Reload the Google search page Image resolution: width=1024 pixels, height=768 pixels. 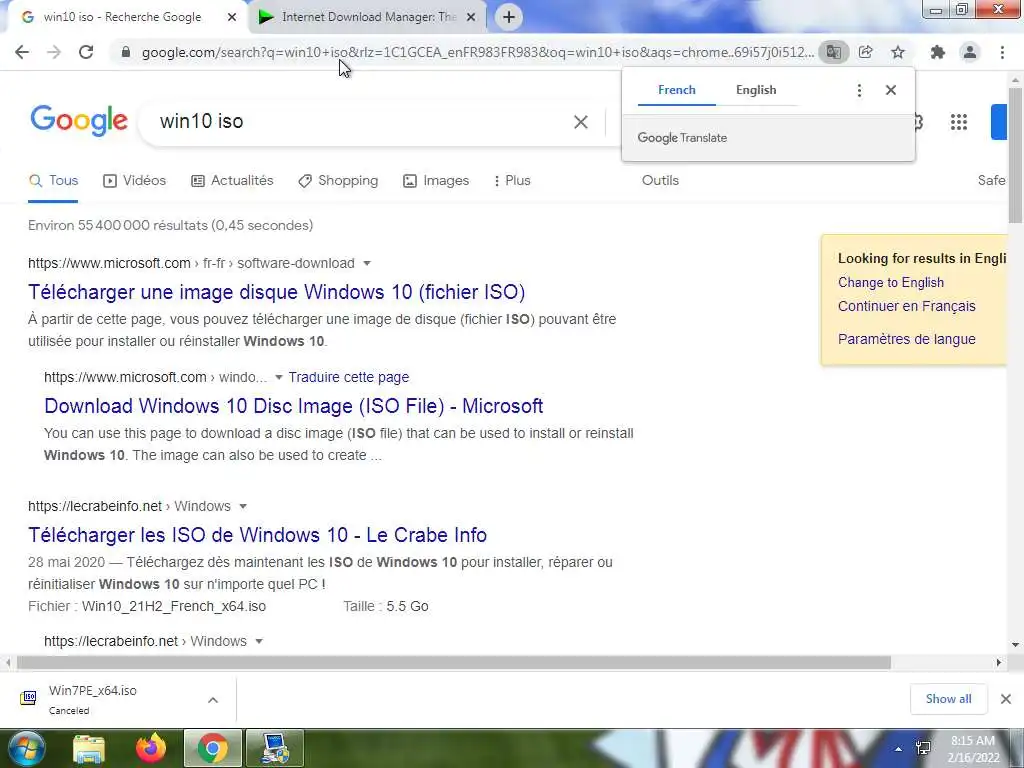click(x=86, y=52)
